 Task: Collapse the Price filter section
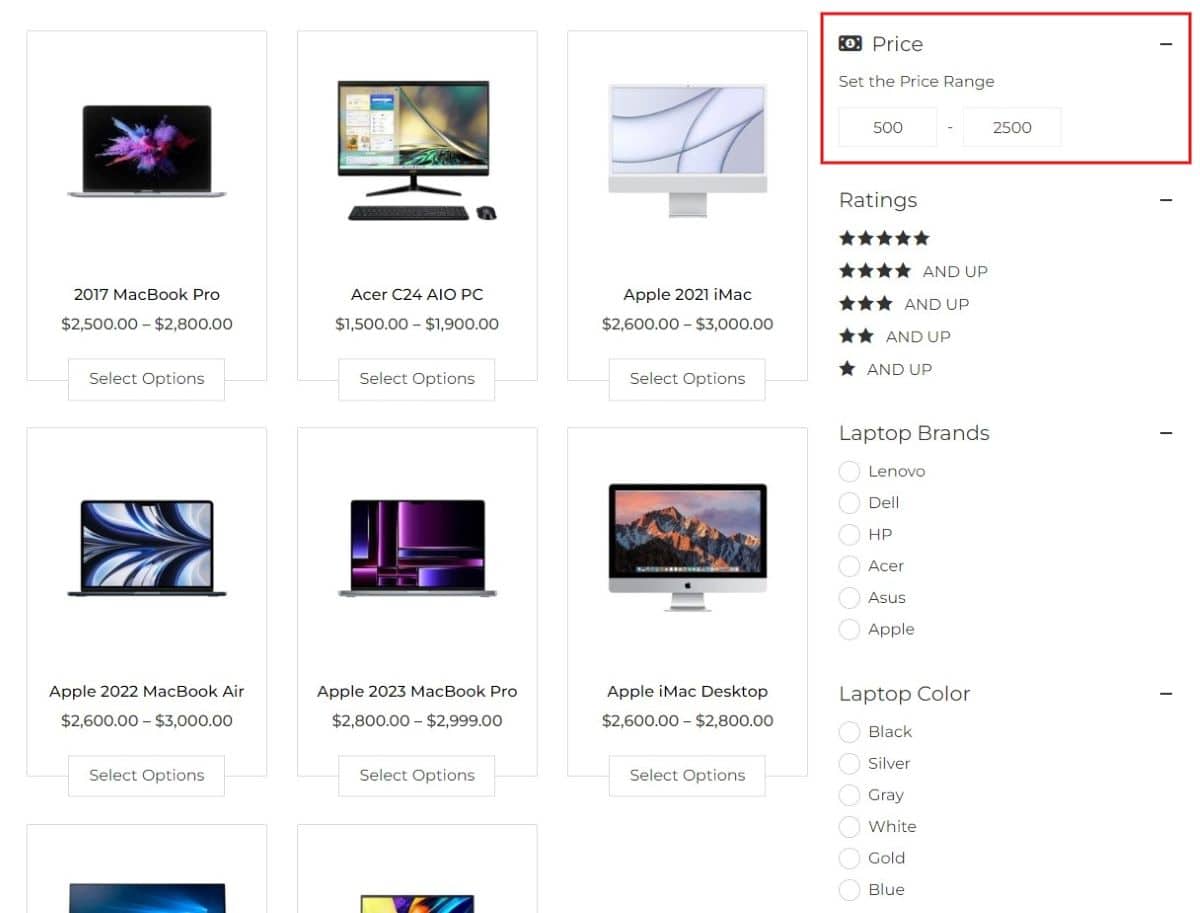tap(1165, 44)
